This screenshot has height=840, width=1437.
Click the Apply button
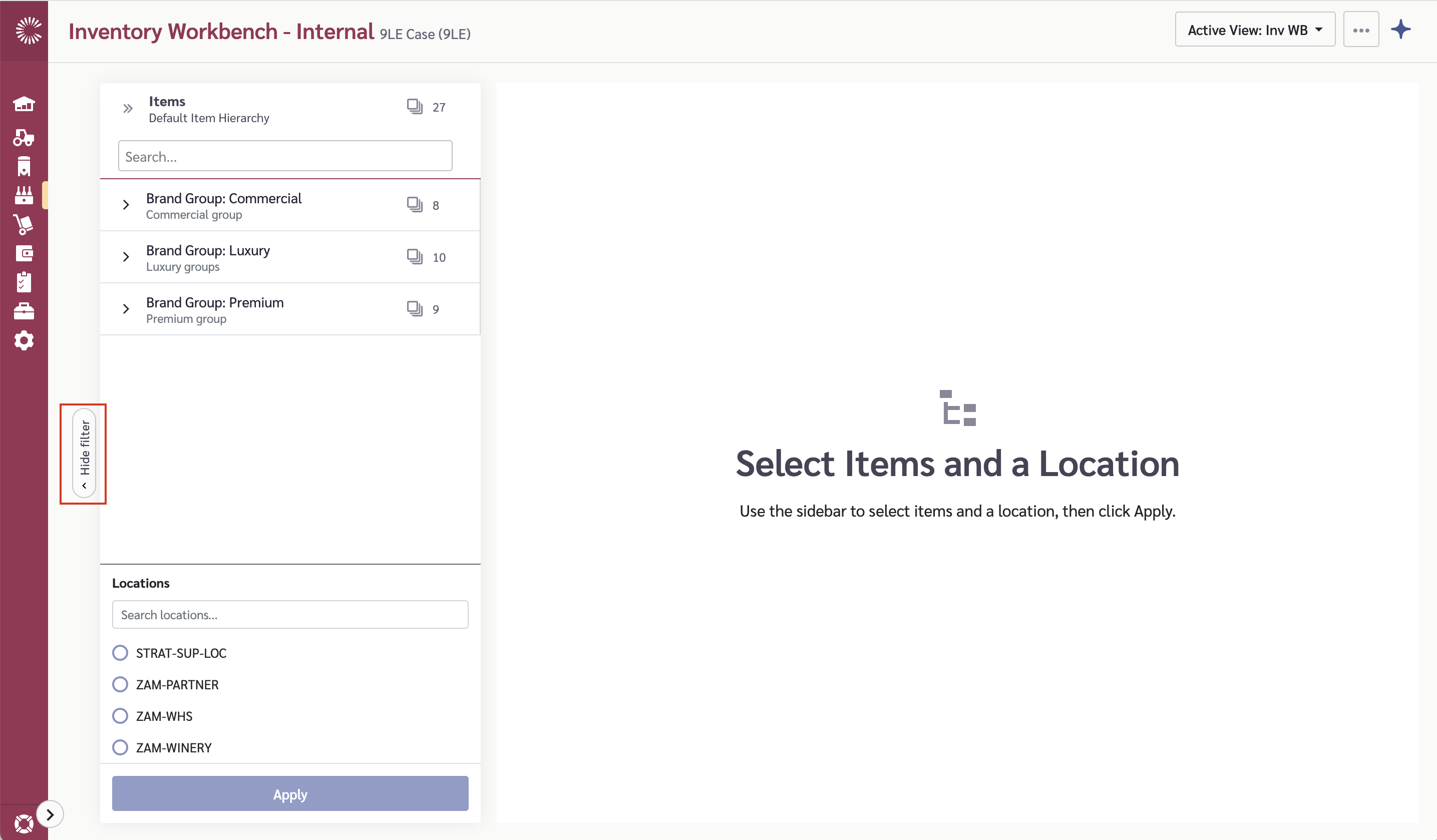click(290, 794)
